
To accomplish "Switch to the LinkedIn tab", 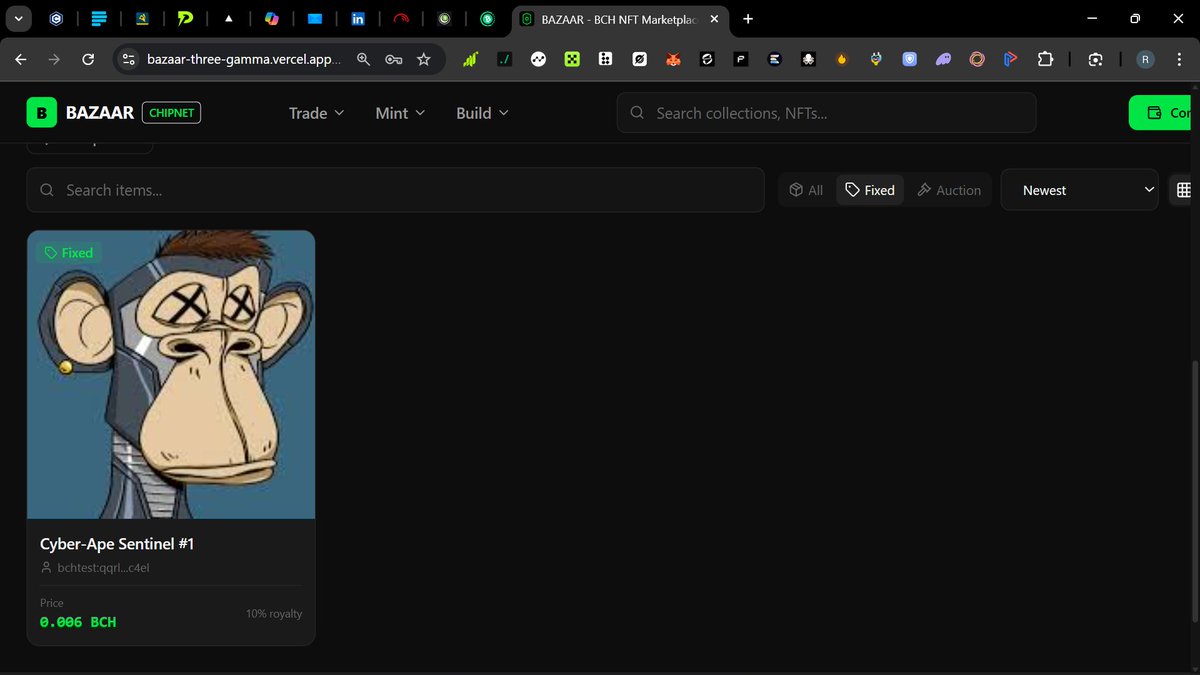I will [x=358, y=19].
